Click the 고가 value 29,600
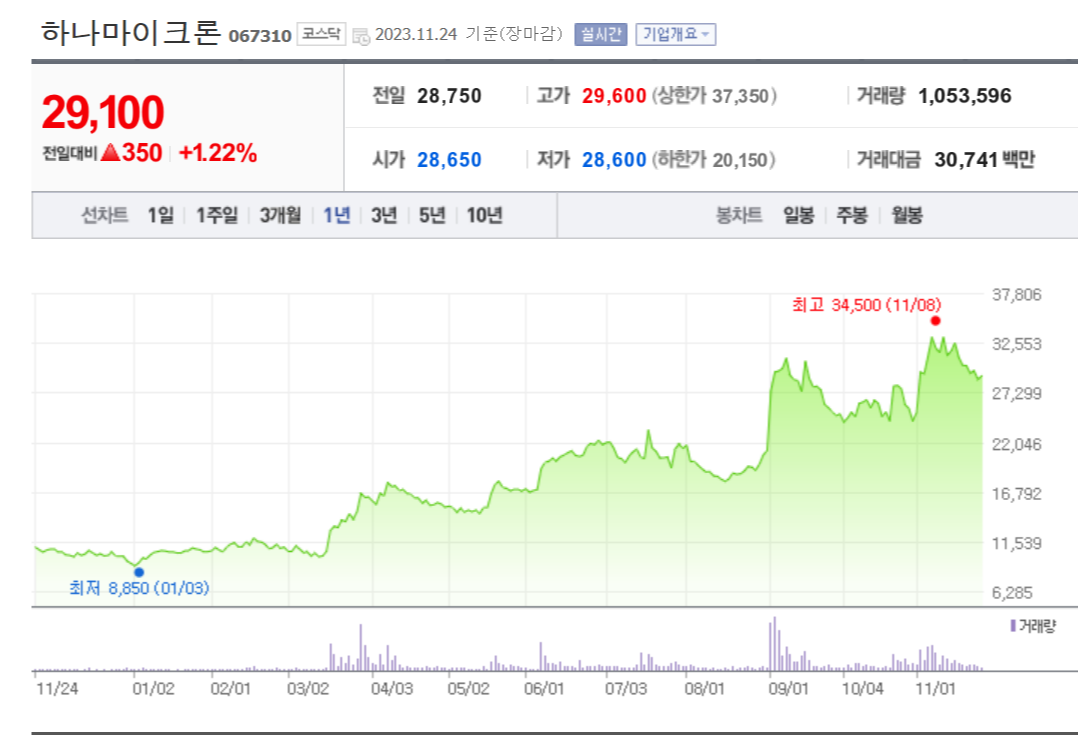The image size is (1078, 735). [614, 96]
